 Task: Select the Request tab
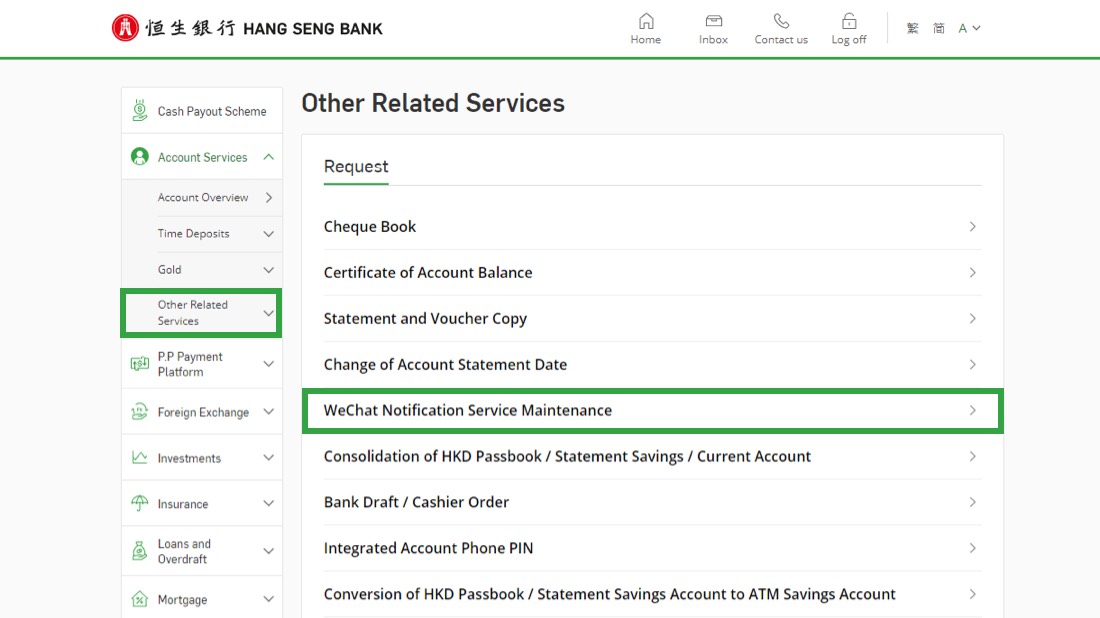pos(356,167)
